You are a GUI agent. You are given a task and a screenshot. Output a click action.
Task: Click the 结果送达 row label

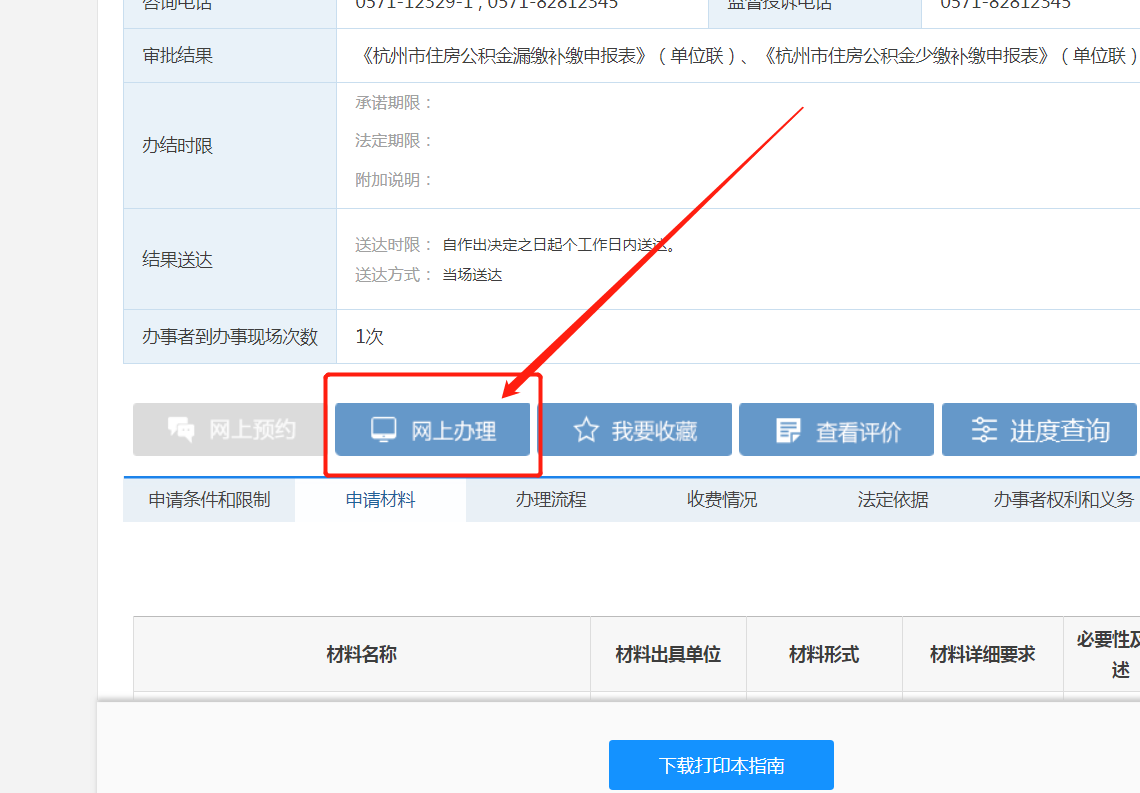pyautogui.click(x=178, y=260)
